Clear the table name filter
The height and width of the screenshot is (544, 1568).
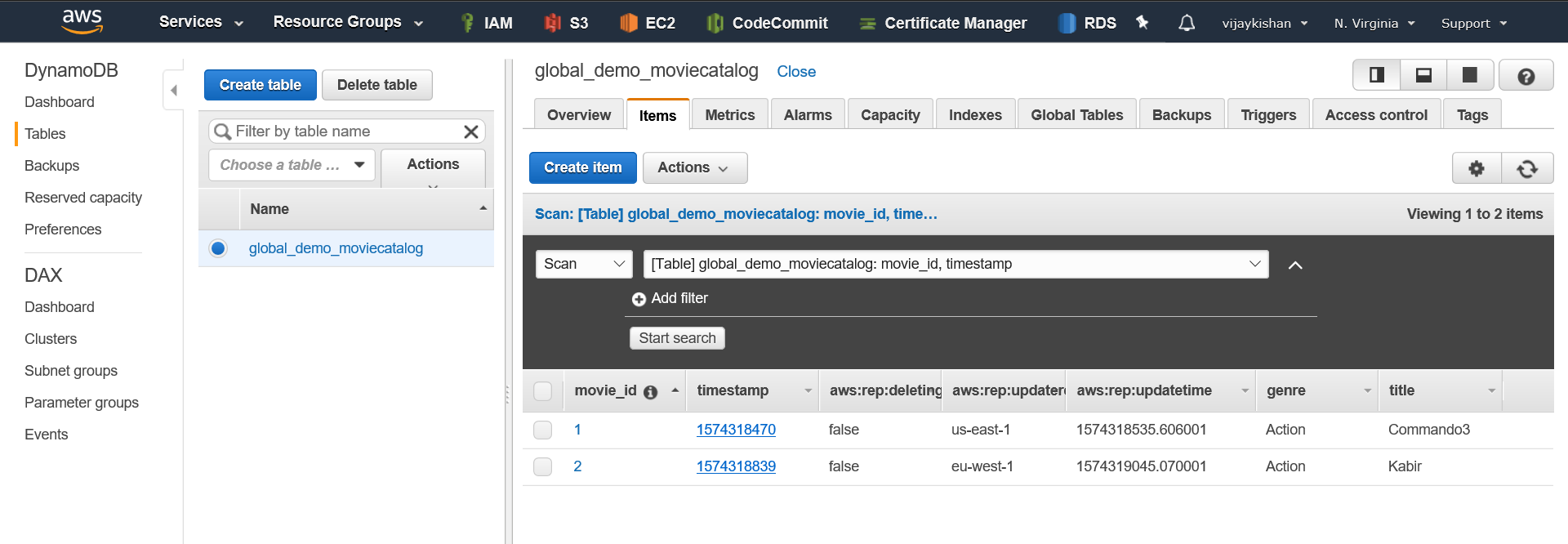(x=471, y=132)
